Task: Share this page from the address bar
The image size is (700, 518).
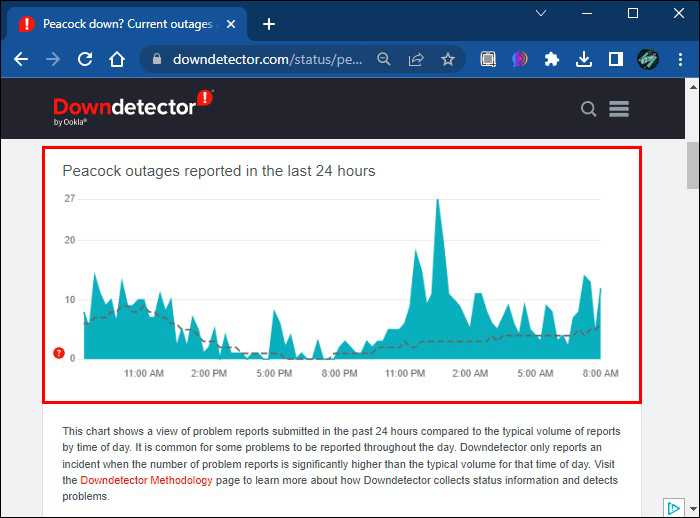Action: pyautogui.click(x=416, y=59)
